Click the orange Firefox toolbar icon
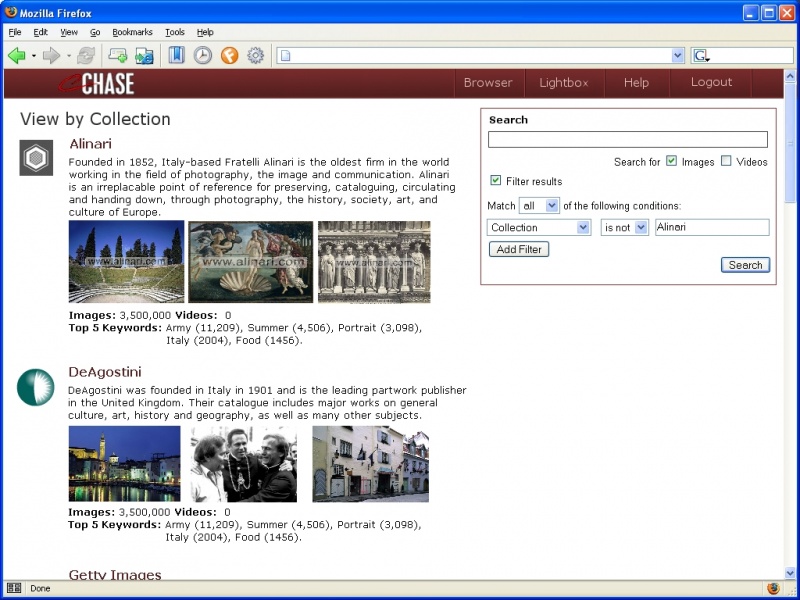 tap(231, 55)
